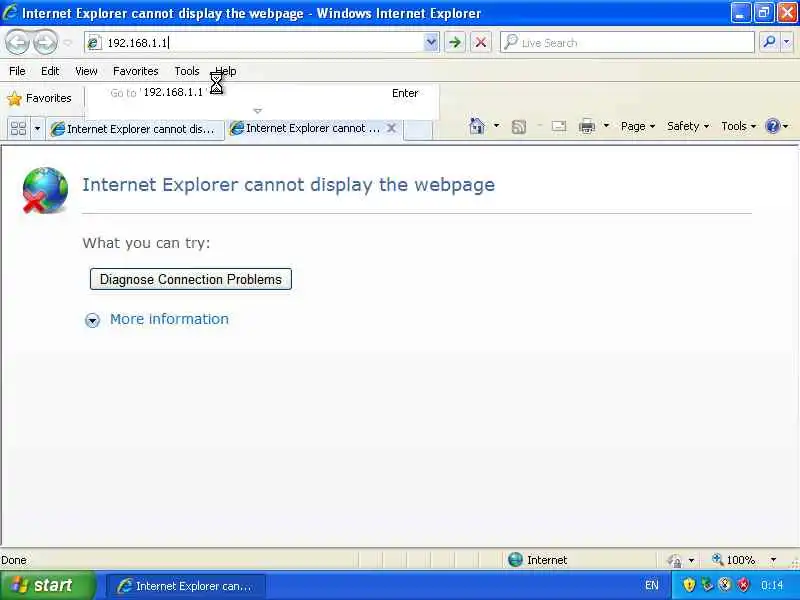This screenshot has height=600, width=800.
Task: Click the Back navigation arrow
Action: [18, 42]
